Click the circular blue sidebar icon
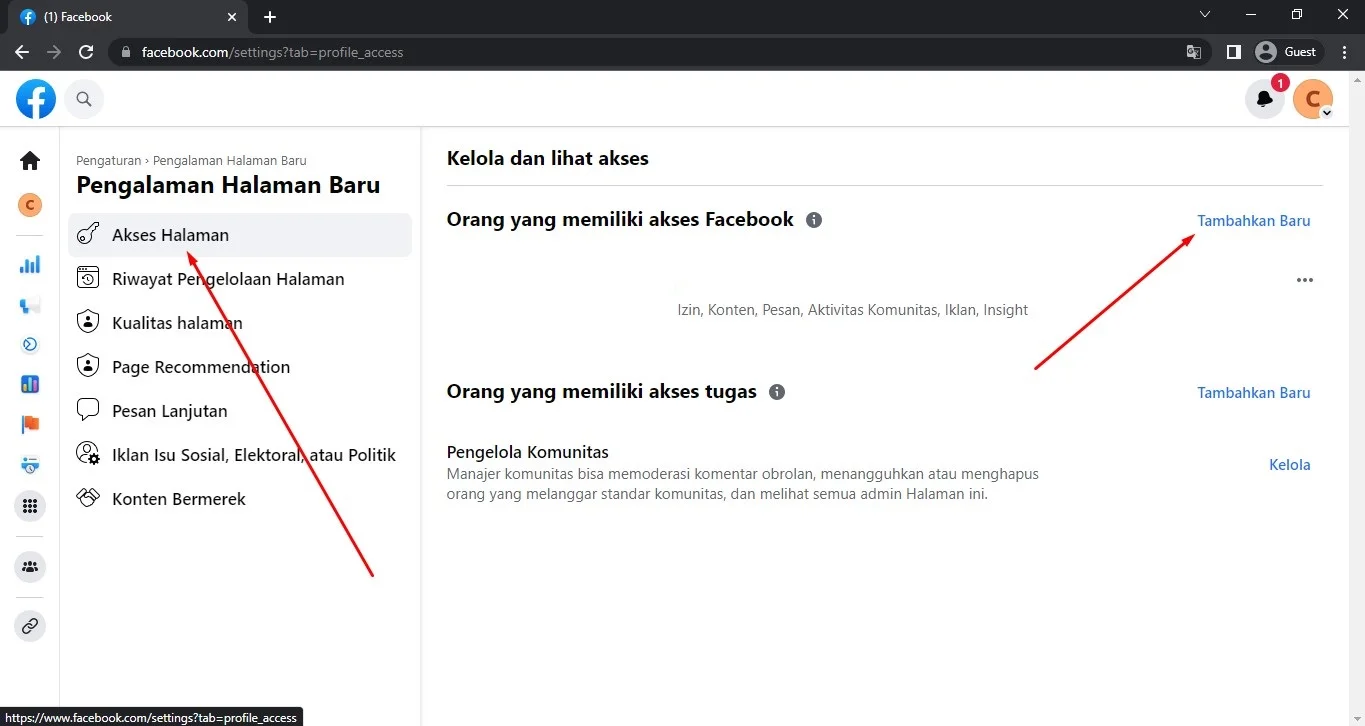1365x726 pixels. (x=30, y=345)
